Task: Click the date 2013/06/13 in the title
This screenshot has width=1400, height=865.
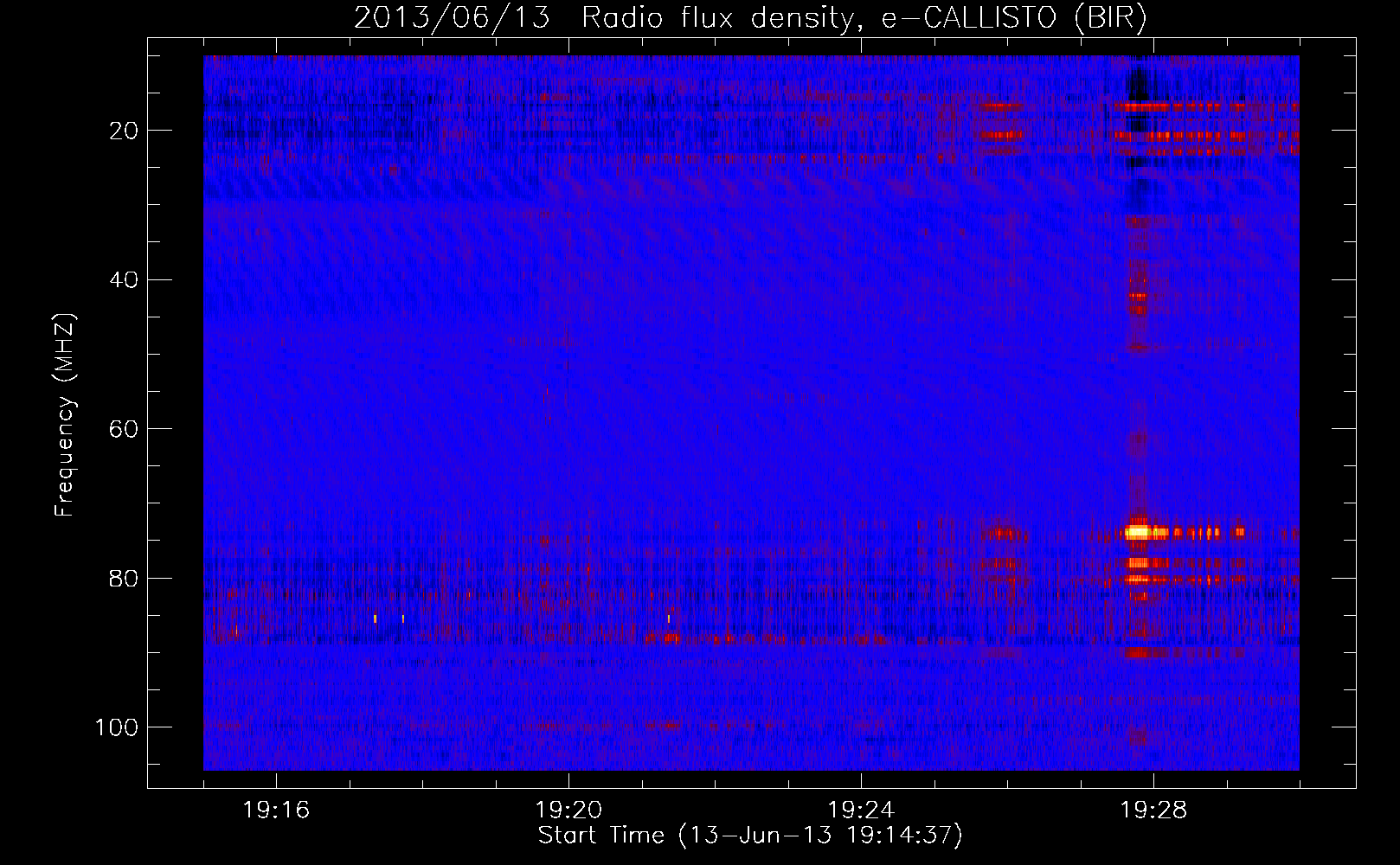Action: [x=452, y=18]
